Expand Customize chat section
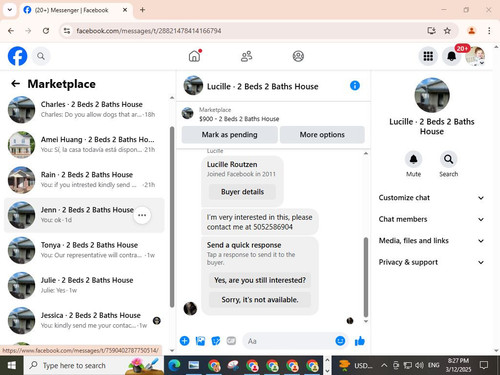This screenshot has width=500, height=375. [x=431, y=198]
